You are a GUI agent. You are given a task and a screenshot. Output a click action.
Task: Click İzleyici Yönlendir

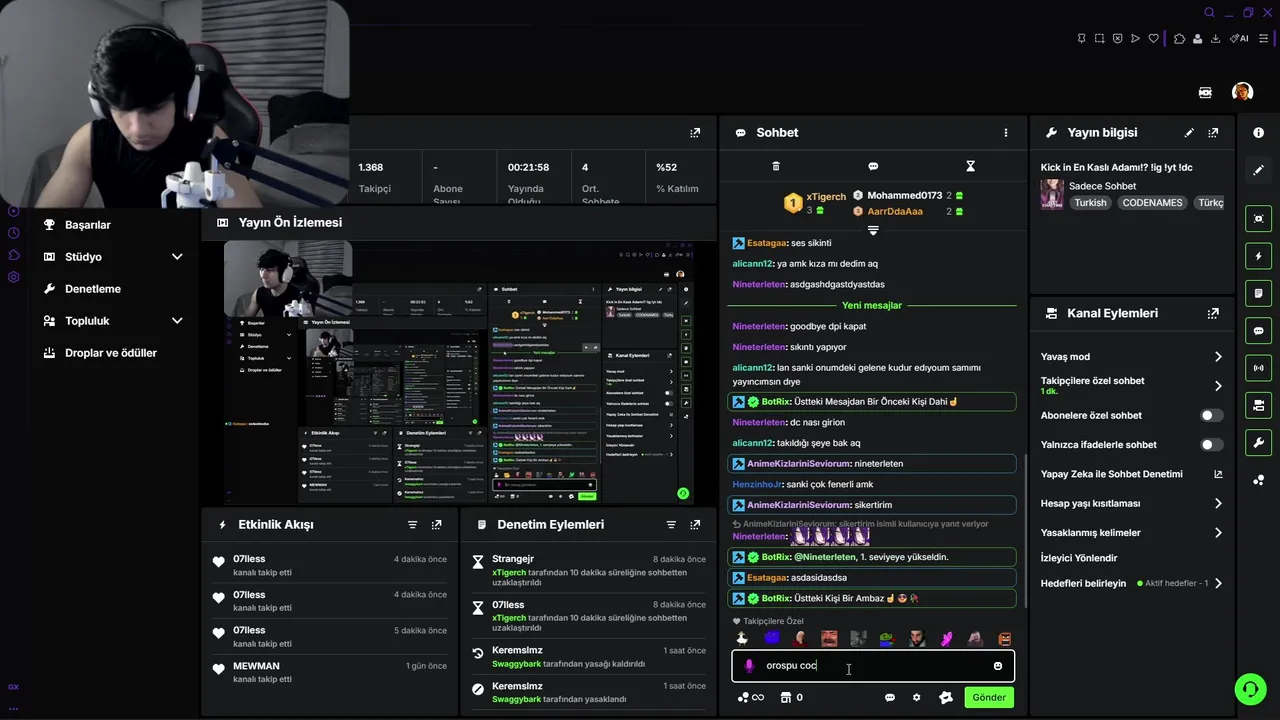pos(1079,558)
